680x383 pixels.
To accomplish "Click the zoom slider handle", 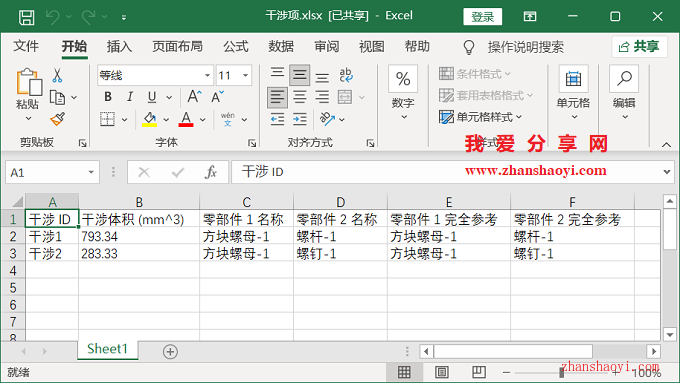I will click(562, 373).
